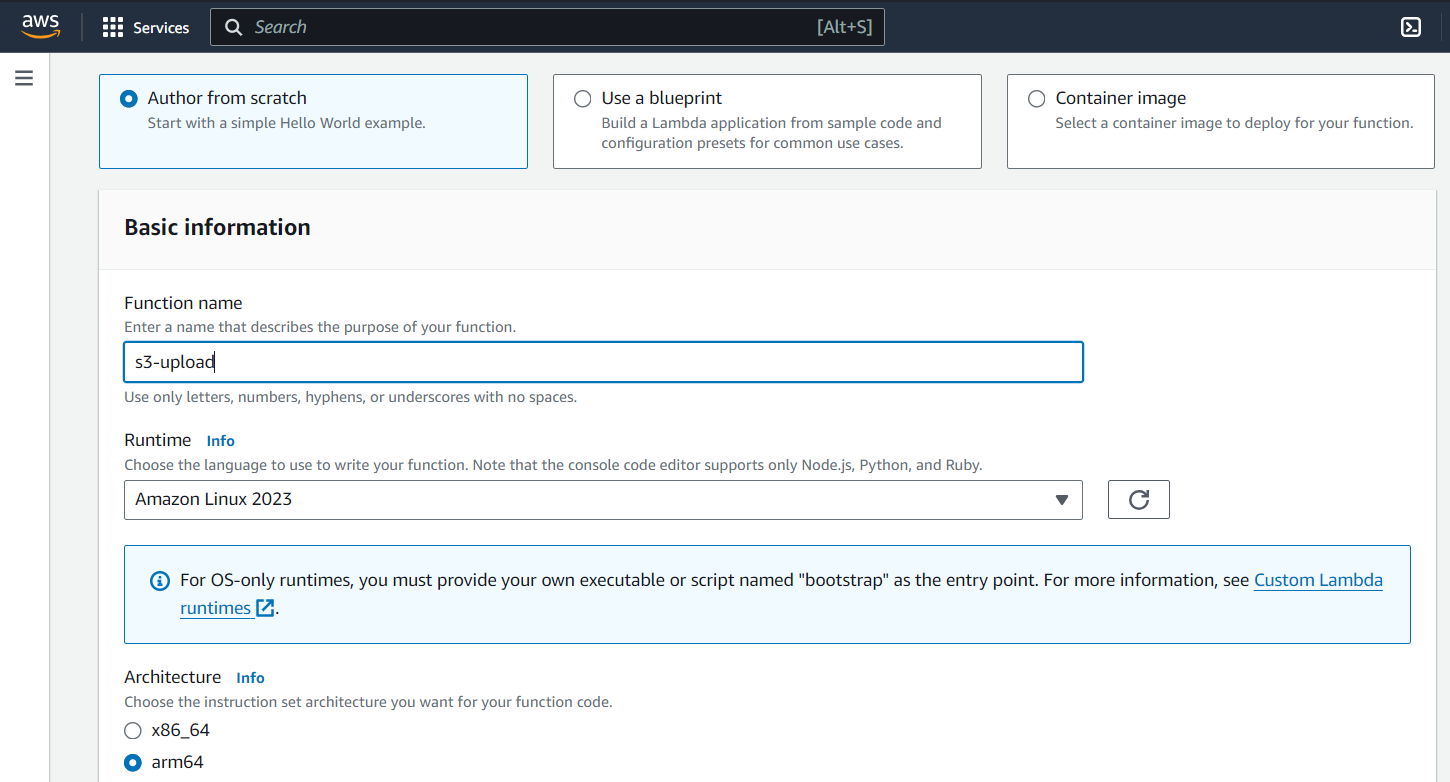
Task: Open the Services grid menu
Action: click(x=113, y=28)
